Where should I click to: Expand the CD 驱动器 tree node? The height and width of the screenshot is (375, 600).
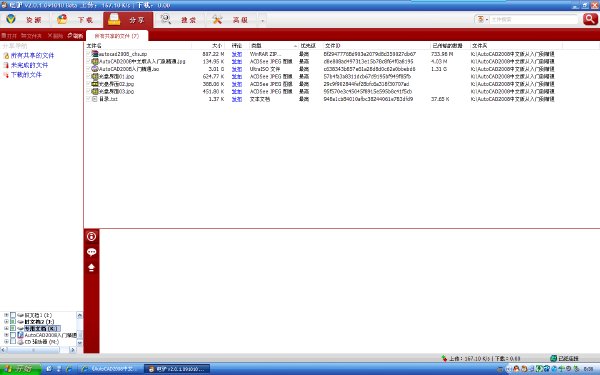pyautogui.click(x=6, y=341)
